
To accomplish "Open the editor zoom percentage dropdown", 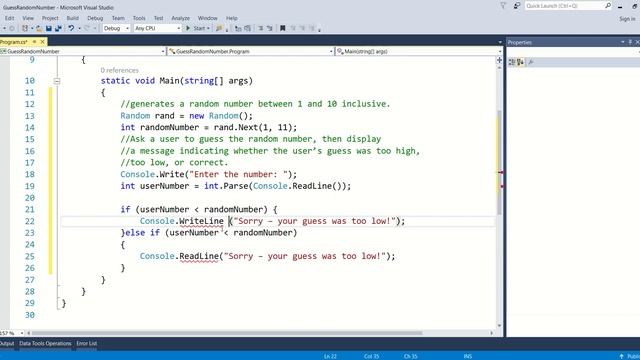I will 22,333.
